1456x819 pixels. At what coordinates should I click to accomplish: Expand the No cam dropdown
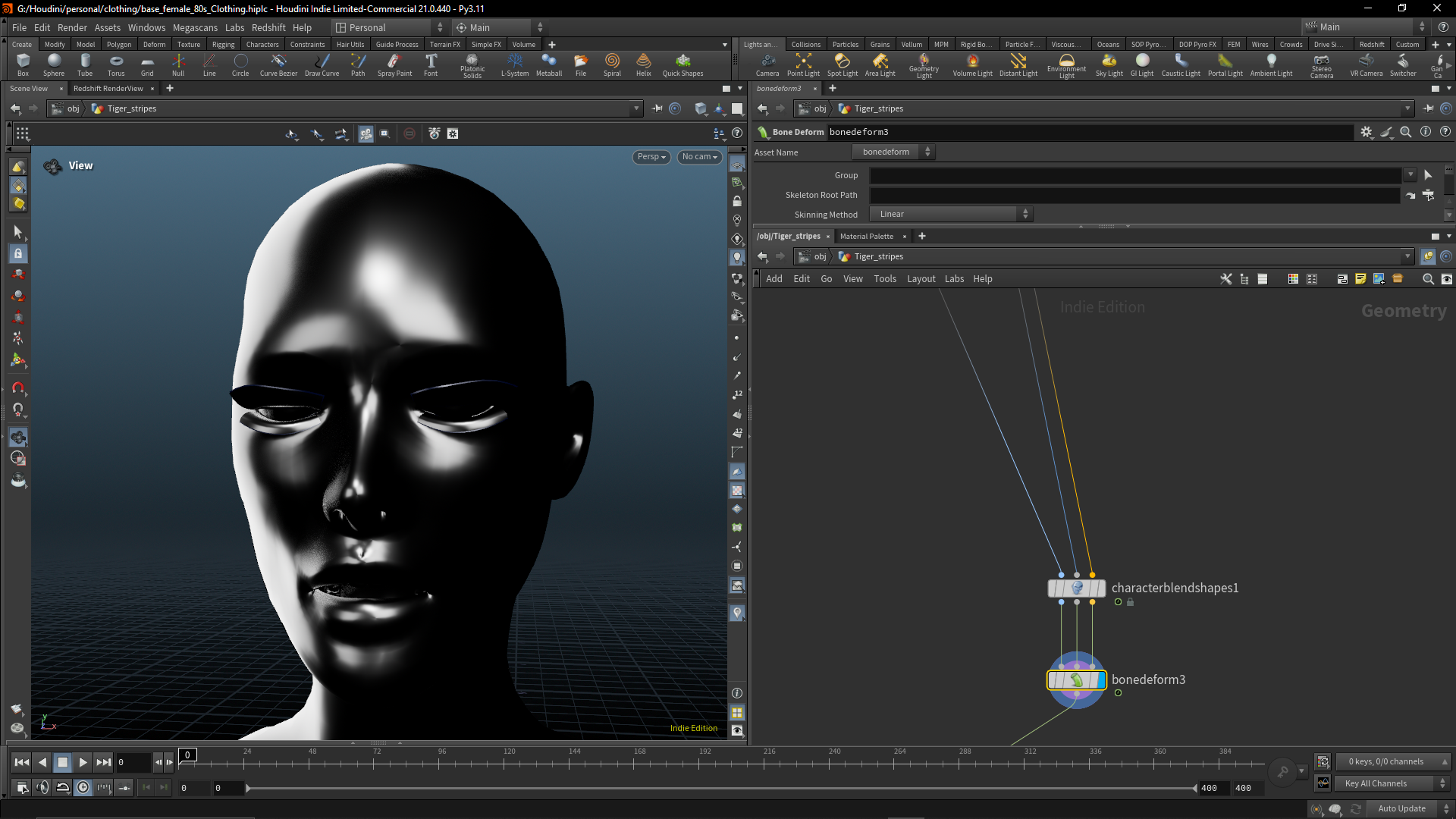click(x=699, y=157)
